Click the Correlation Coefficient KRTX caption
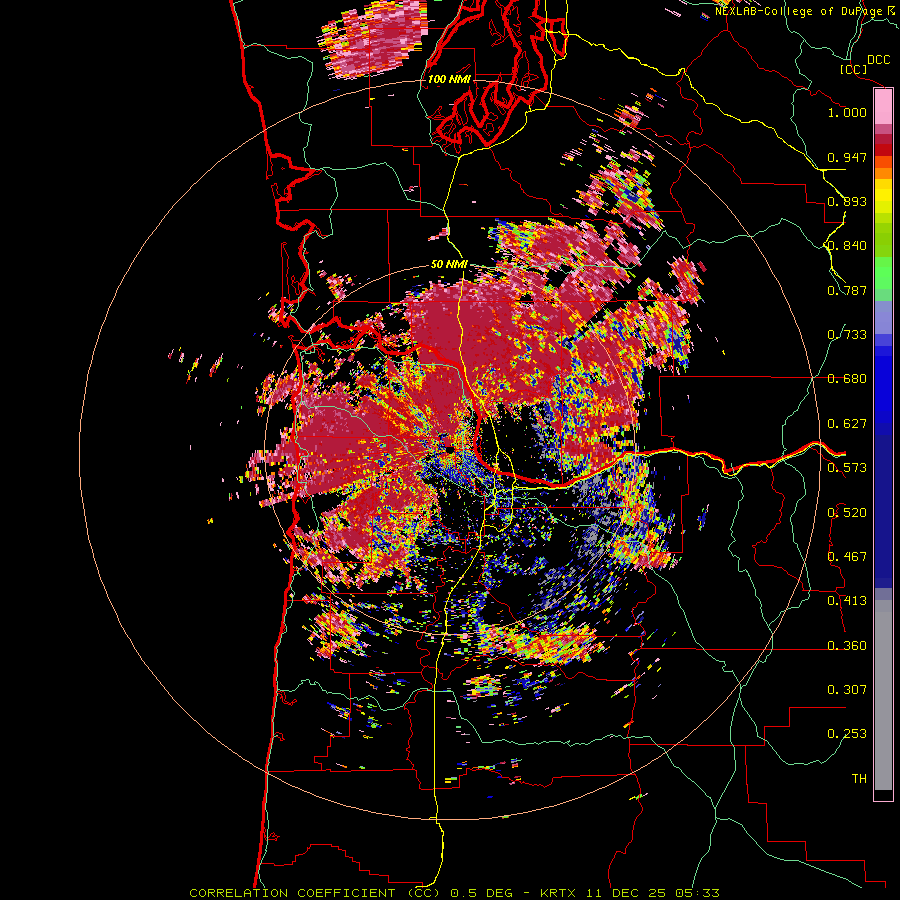The image size is (900, 900). (x=454, y=893)
